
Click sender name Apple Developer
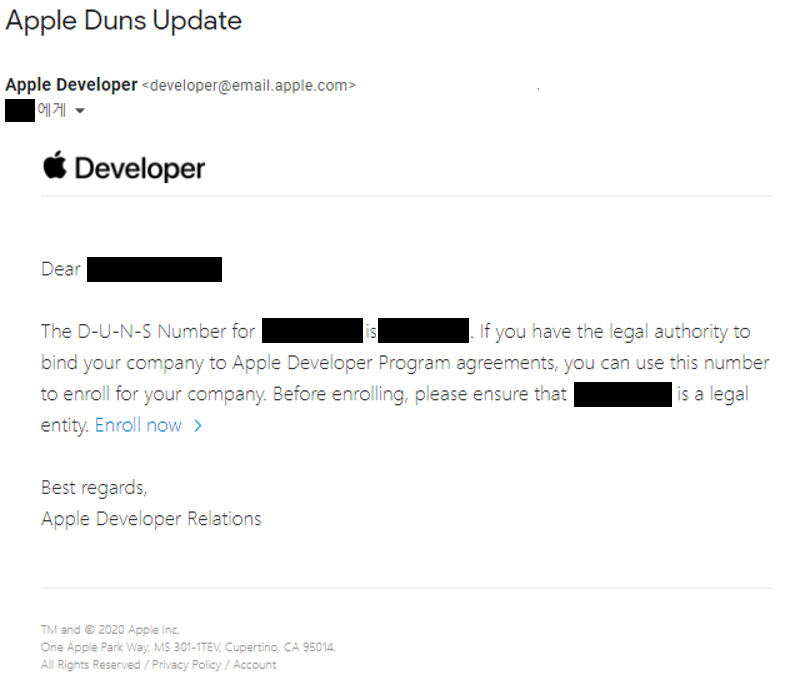pyautogui.click(x=71, y=85)
